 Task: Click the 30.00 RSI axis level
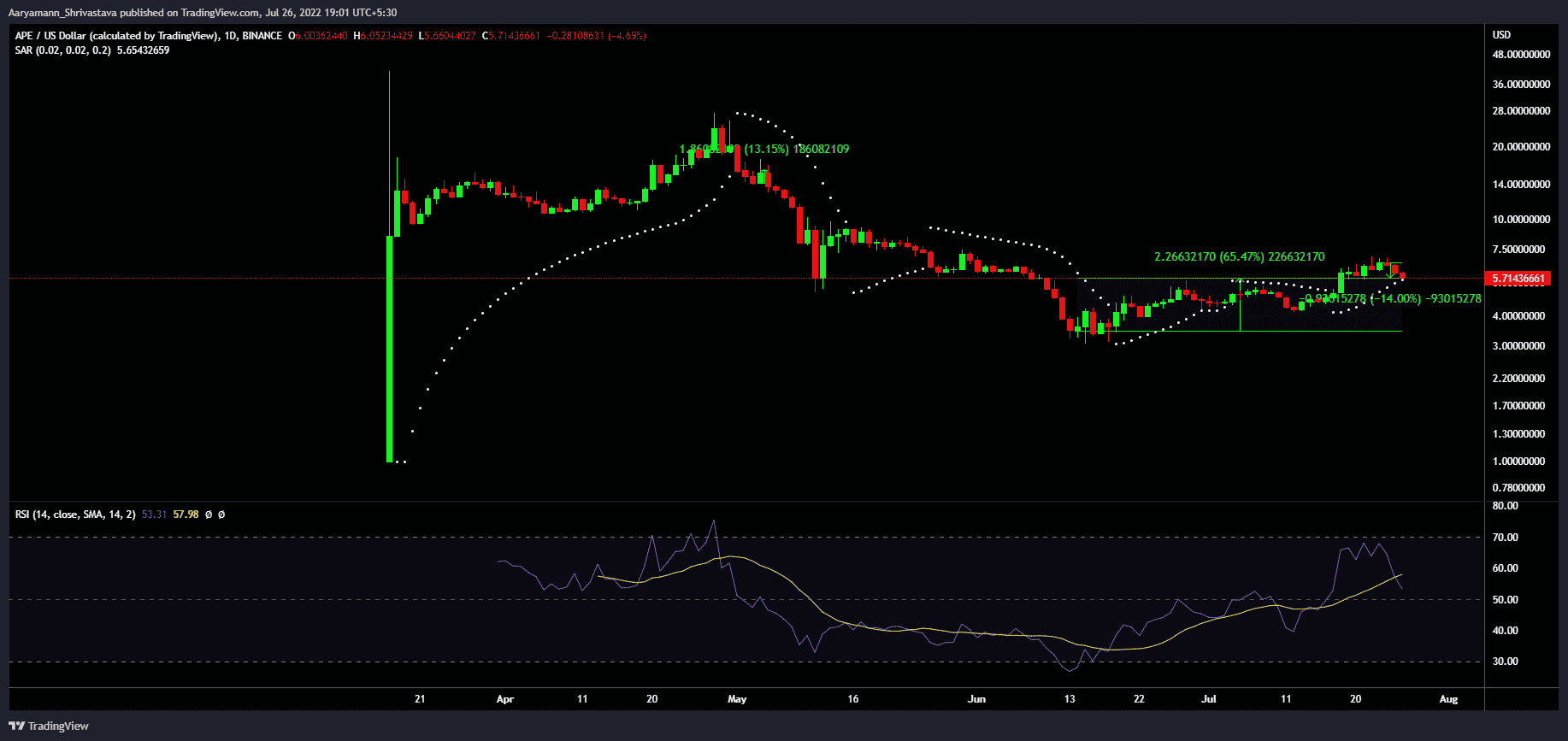(x=1505, y=662)
